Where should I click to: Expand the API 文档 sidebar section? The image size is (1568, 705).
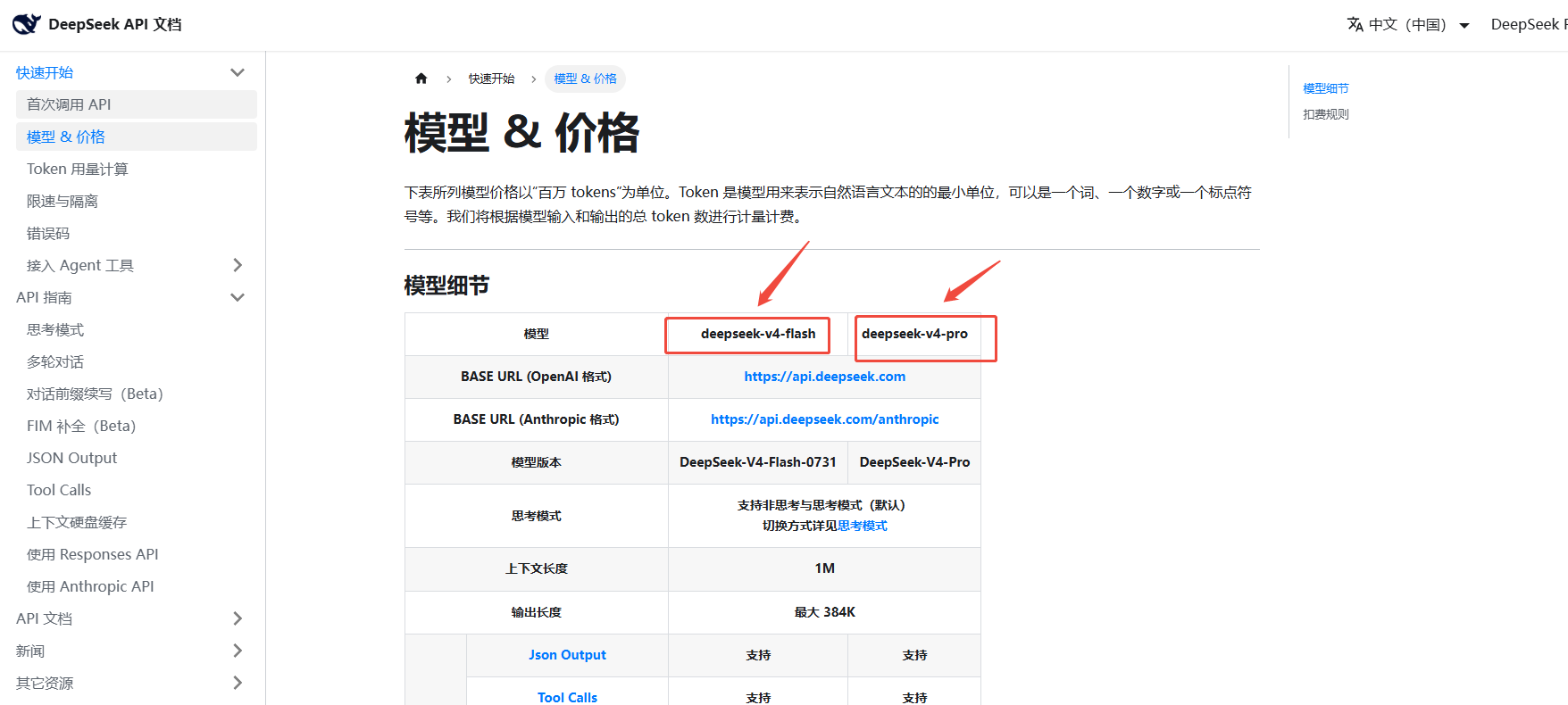coord(238,618)
